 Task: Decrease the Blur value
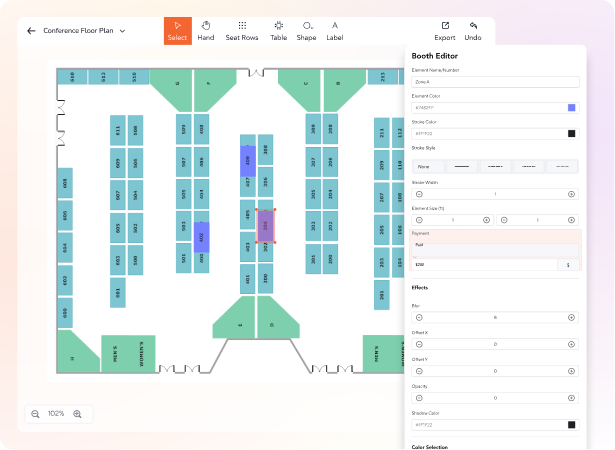(x=419, y=317)
